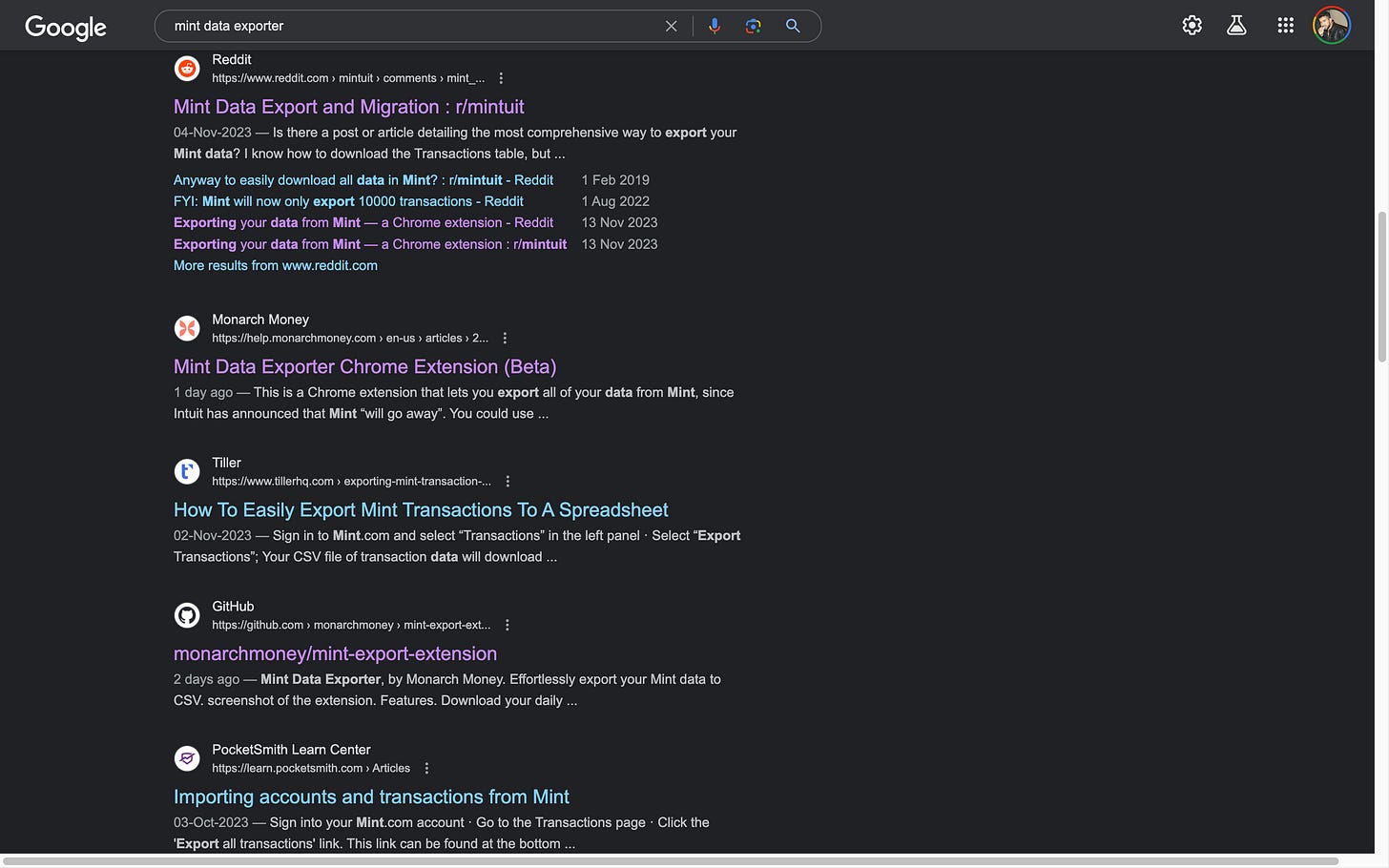Click the magnifier search button

click(793, 26)
